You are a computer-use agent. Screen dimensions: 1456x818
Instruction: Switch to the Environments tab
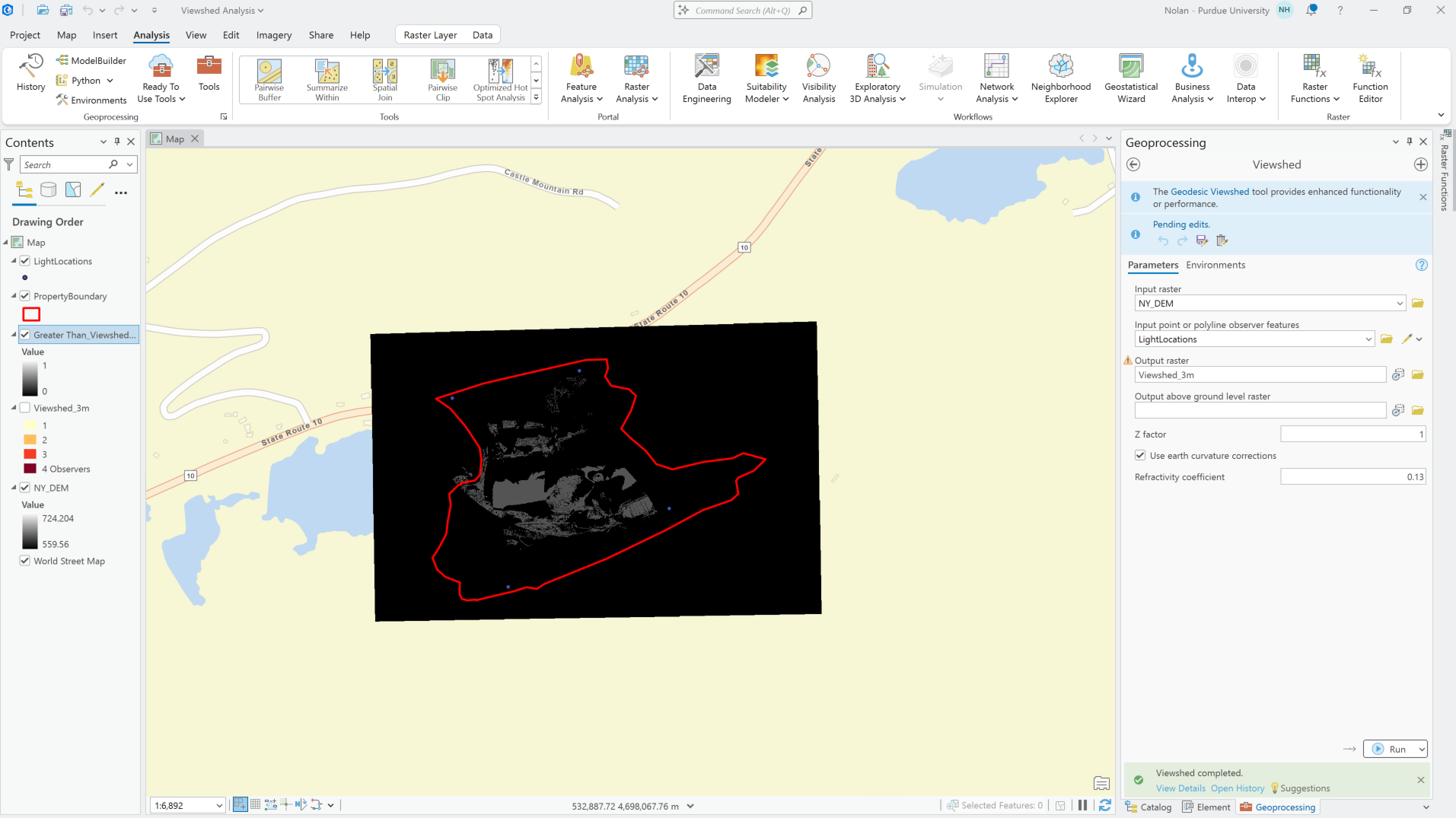point(1215,265)
